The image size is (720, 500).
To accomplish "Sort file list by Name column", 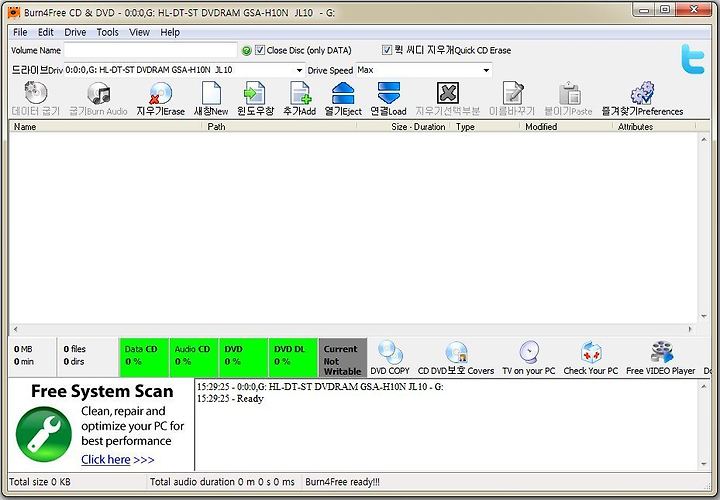I will [106, 127].
